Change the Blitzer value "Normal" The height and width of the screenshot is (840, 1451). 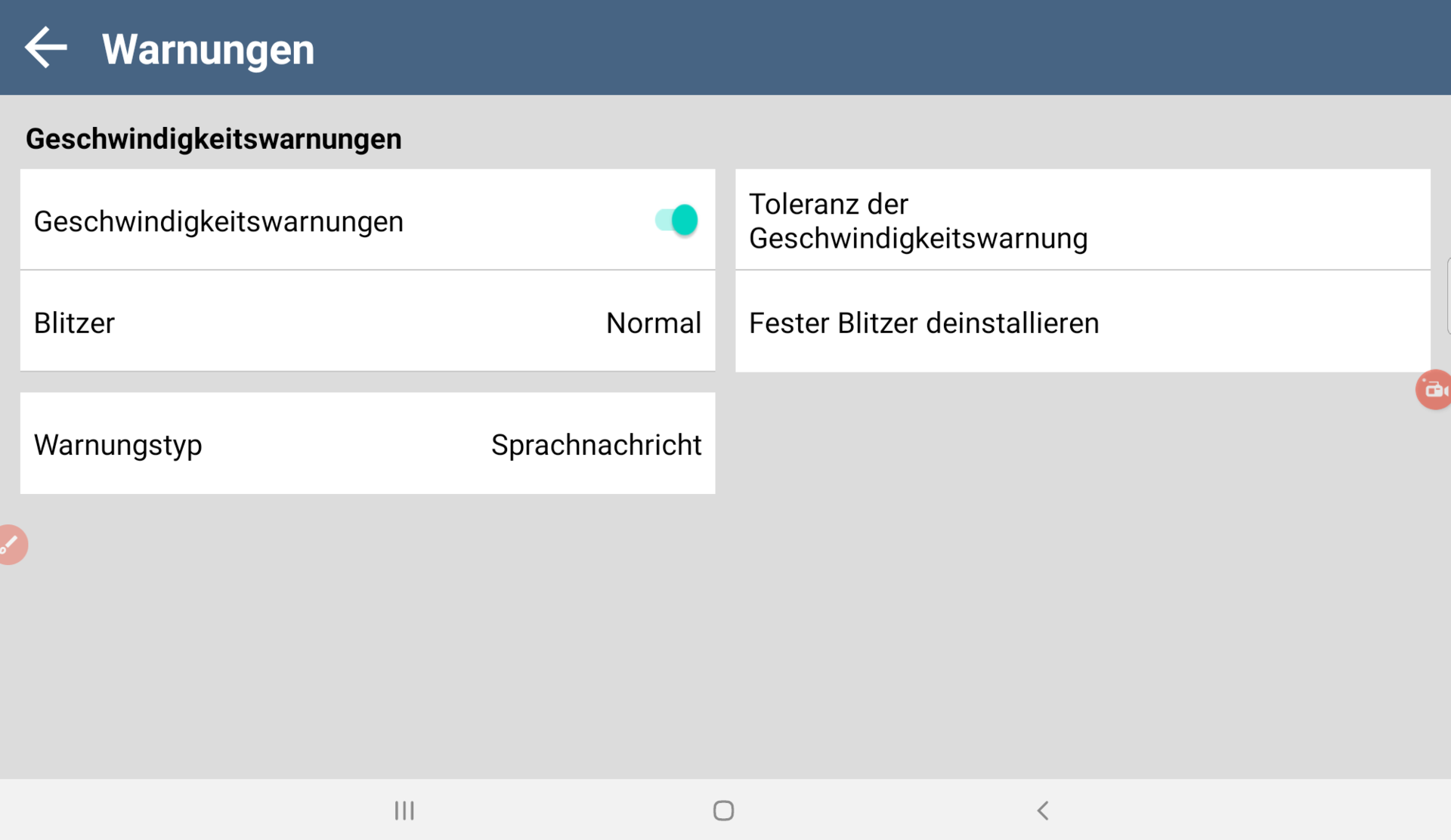(653, 323)
